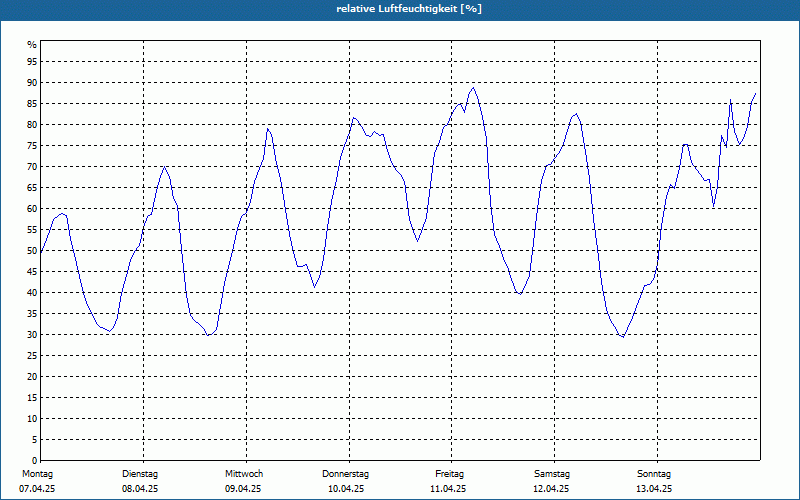Select the 30 y-axis value
Screen dimensions: 800x500
tap(32, 335)
